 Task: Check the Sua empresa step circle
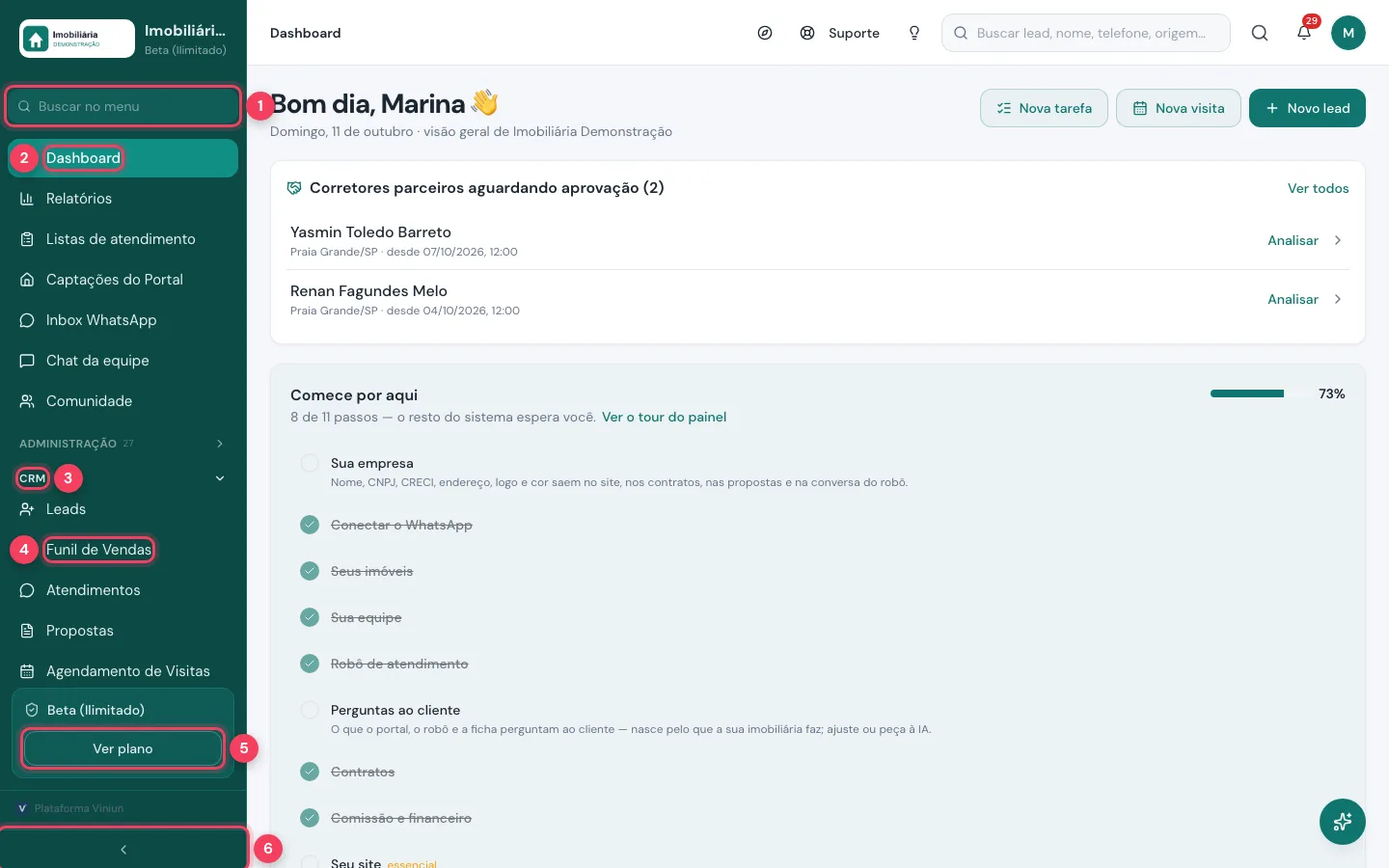(310, 463)
